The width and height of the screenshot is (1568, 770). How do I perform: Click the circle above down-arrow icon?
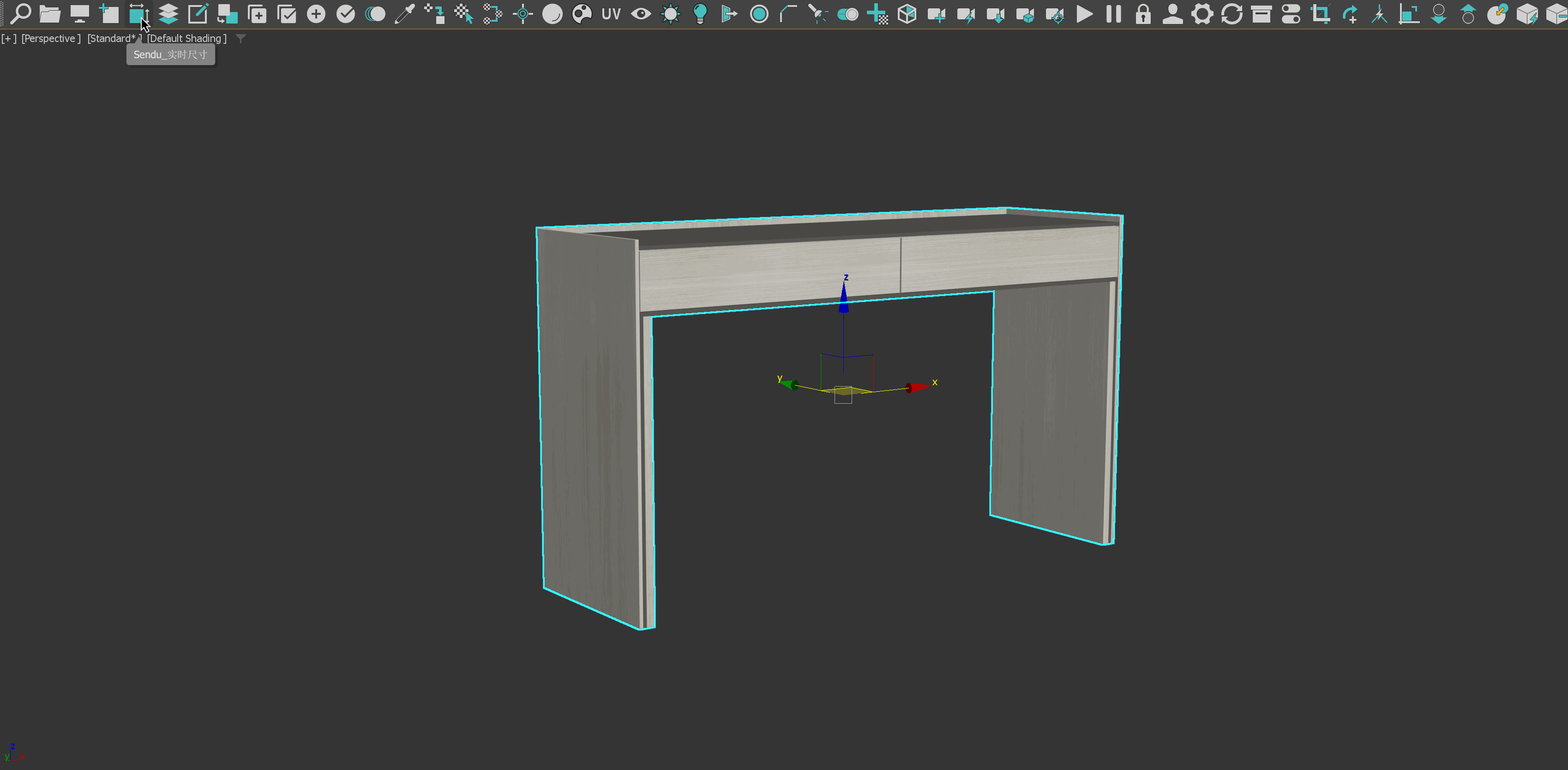point(1438,13)
